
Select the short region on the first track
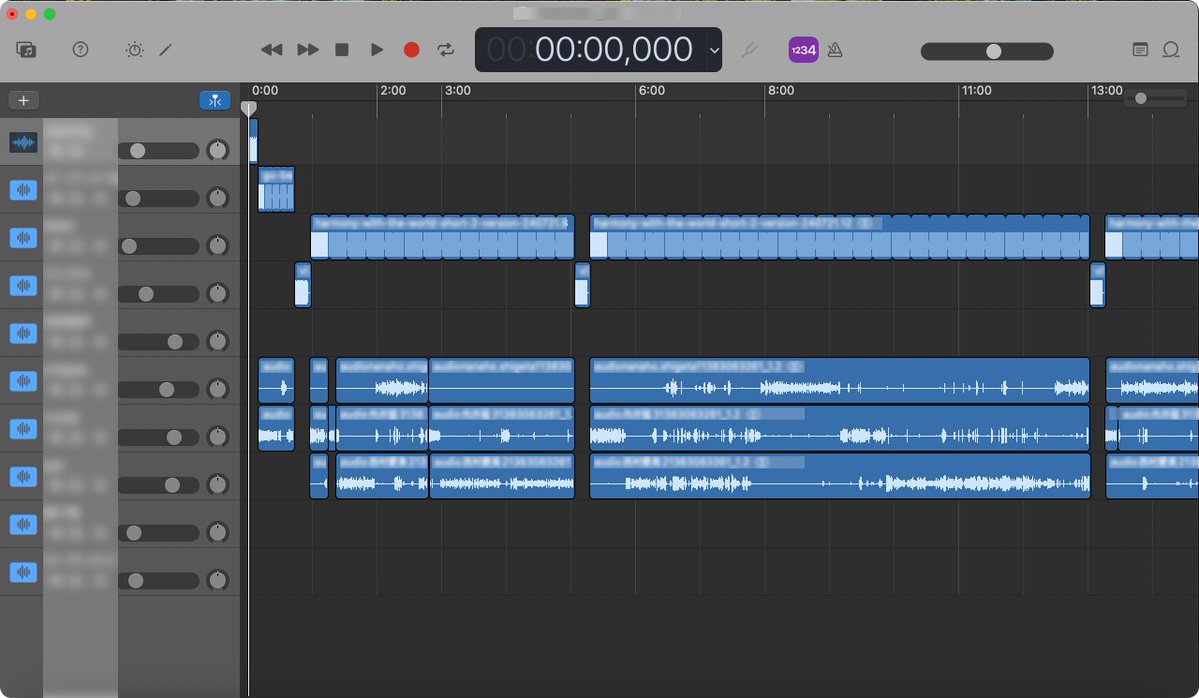click(253, 141)
